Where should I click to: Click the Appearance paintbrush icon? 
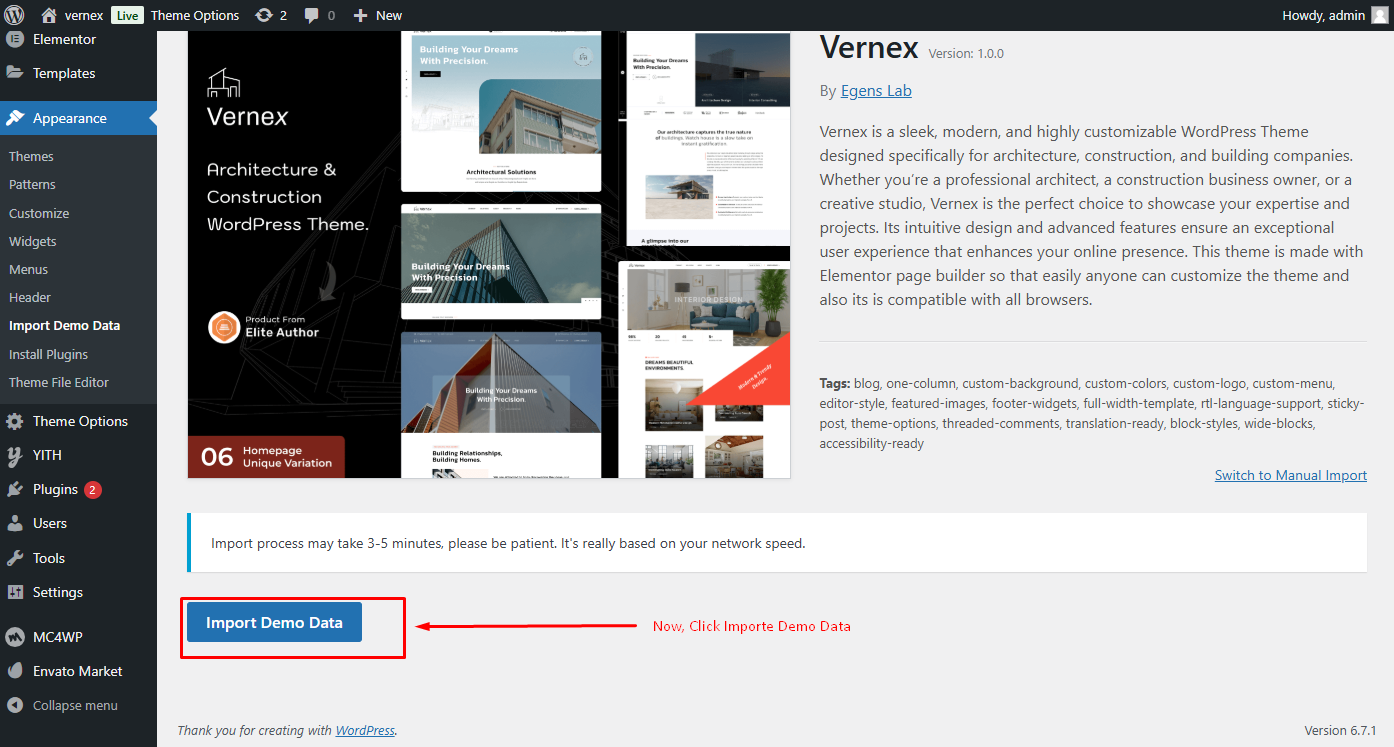[15, 118]
